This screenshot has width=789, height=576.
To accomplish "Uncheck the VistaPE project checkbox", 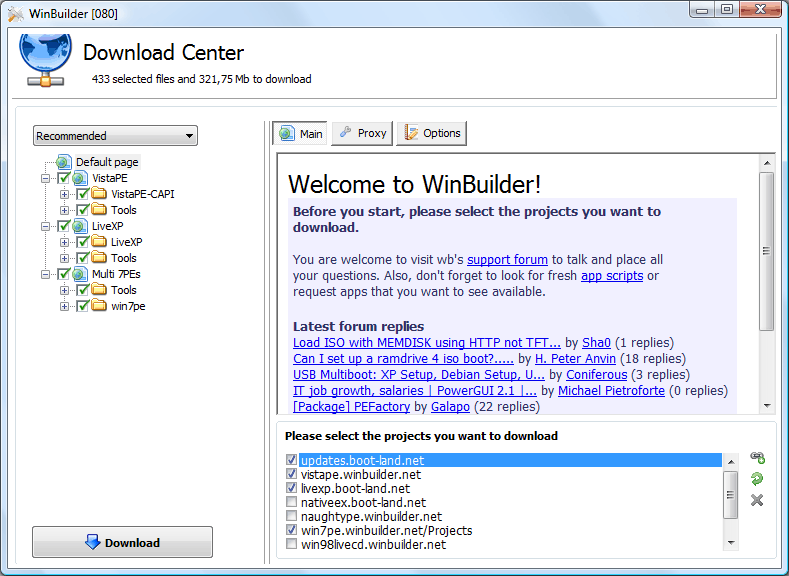I will click(x=64, y=178).
